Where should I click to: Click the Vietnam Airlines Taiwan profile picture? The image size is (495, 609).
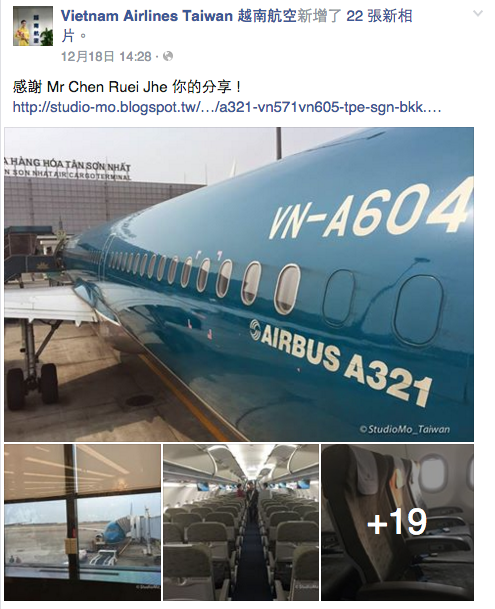point(33,26)
